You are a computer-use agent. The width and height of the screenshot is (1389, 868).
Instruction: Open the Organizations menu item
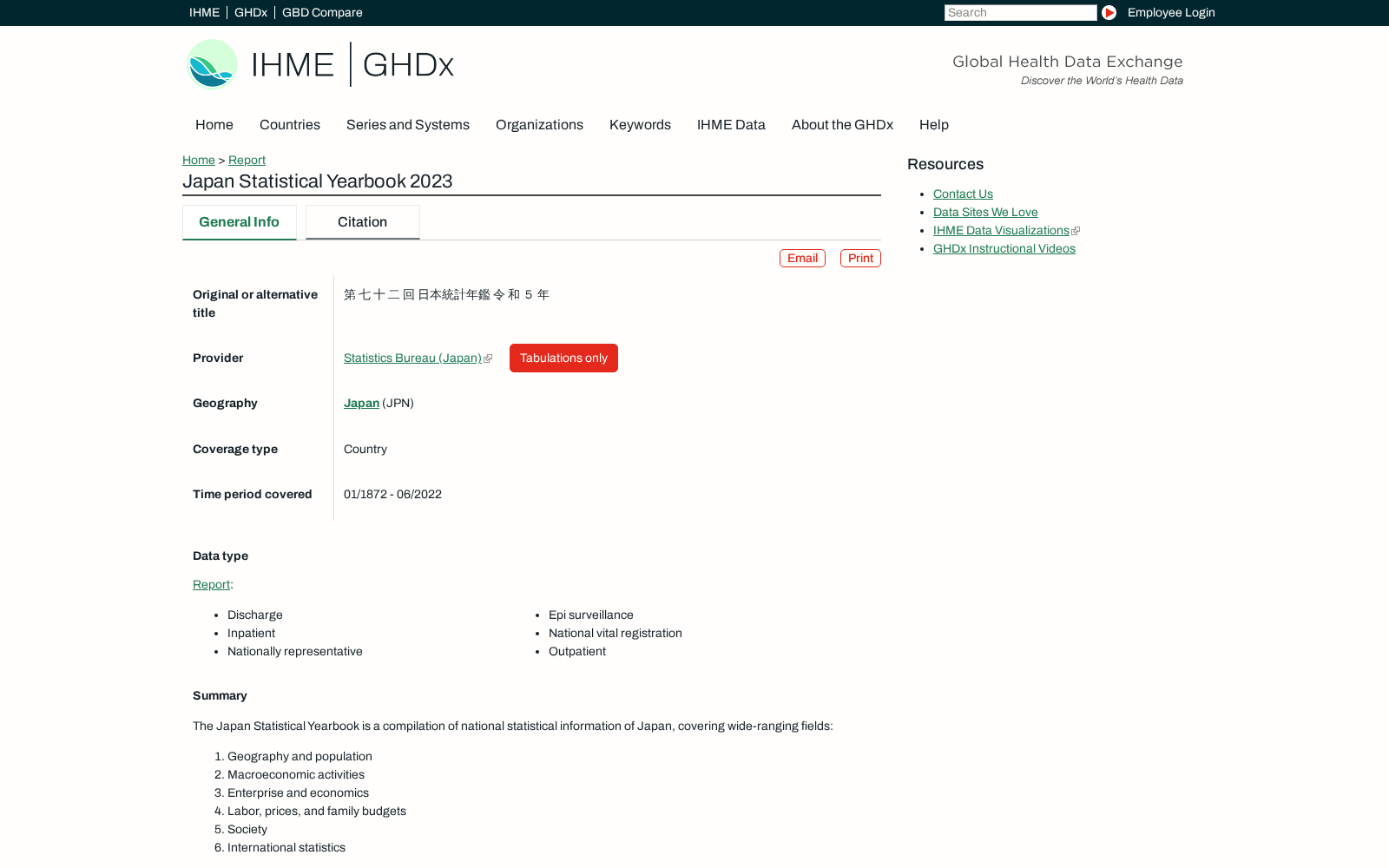click(x=539, y=125)
